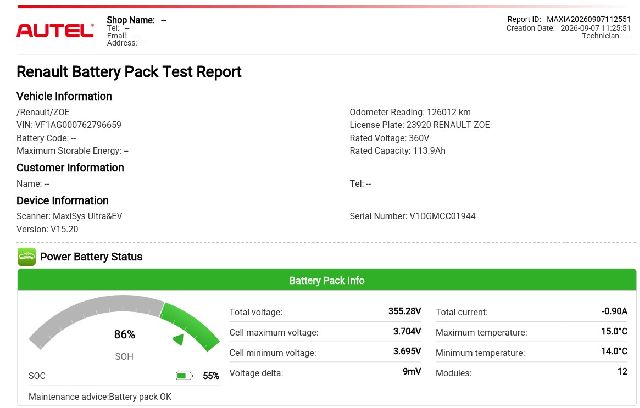Select the Maintenance advice Battery pack OK line
Screen dimensions: 640x408
pos(100,397)
